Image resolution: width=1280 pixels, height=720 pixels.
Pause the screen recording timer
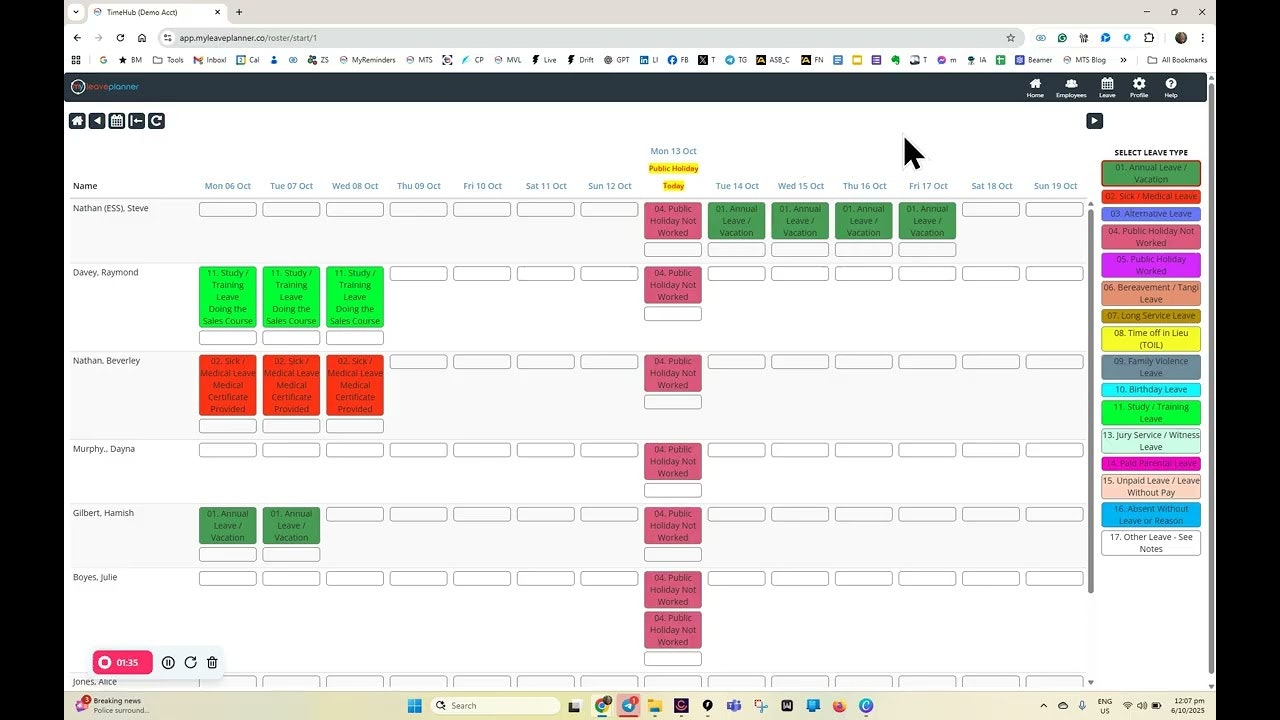[168, 662]
